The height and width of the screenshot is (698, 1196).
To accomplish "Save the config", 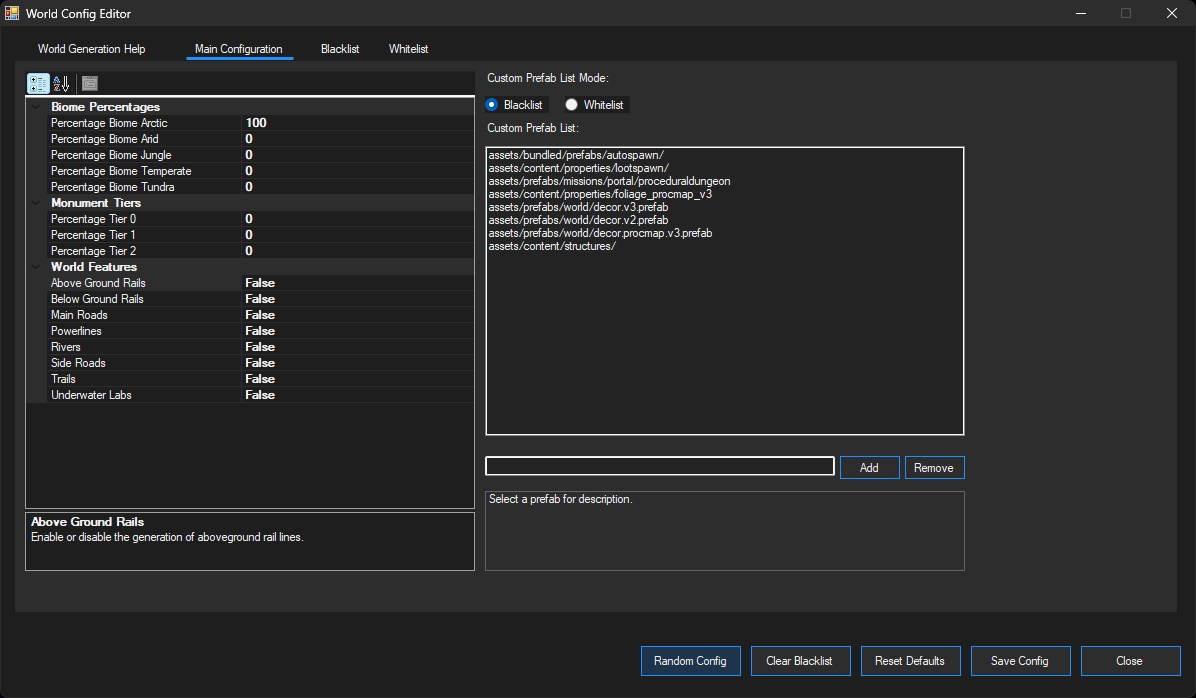I will (x=1020, y=661).
